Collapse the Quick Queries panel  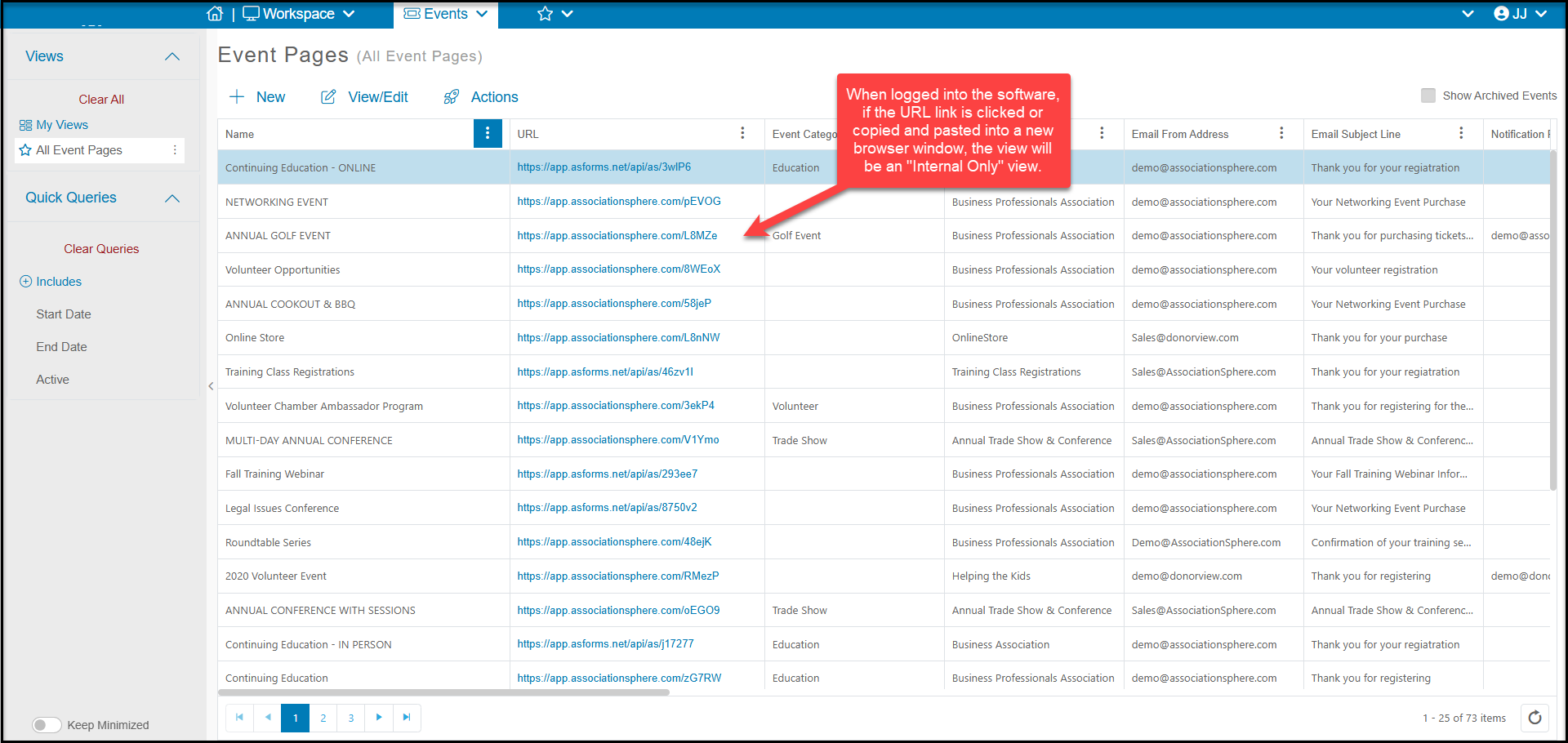coord(172,198)
